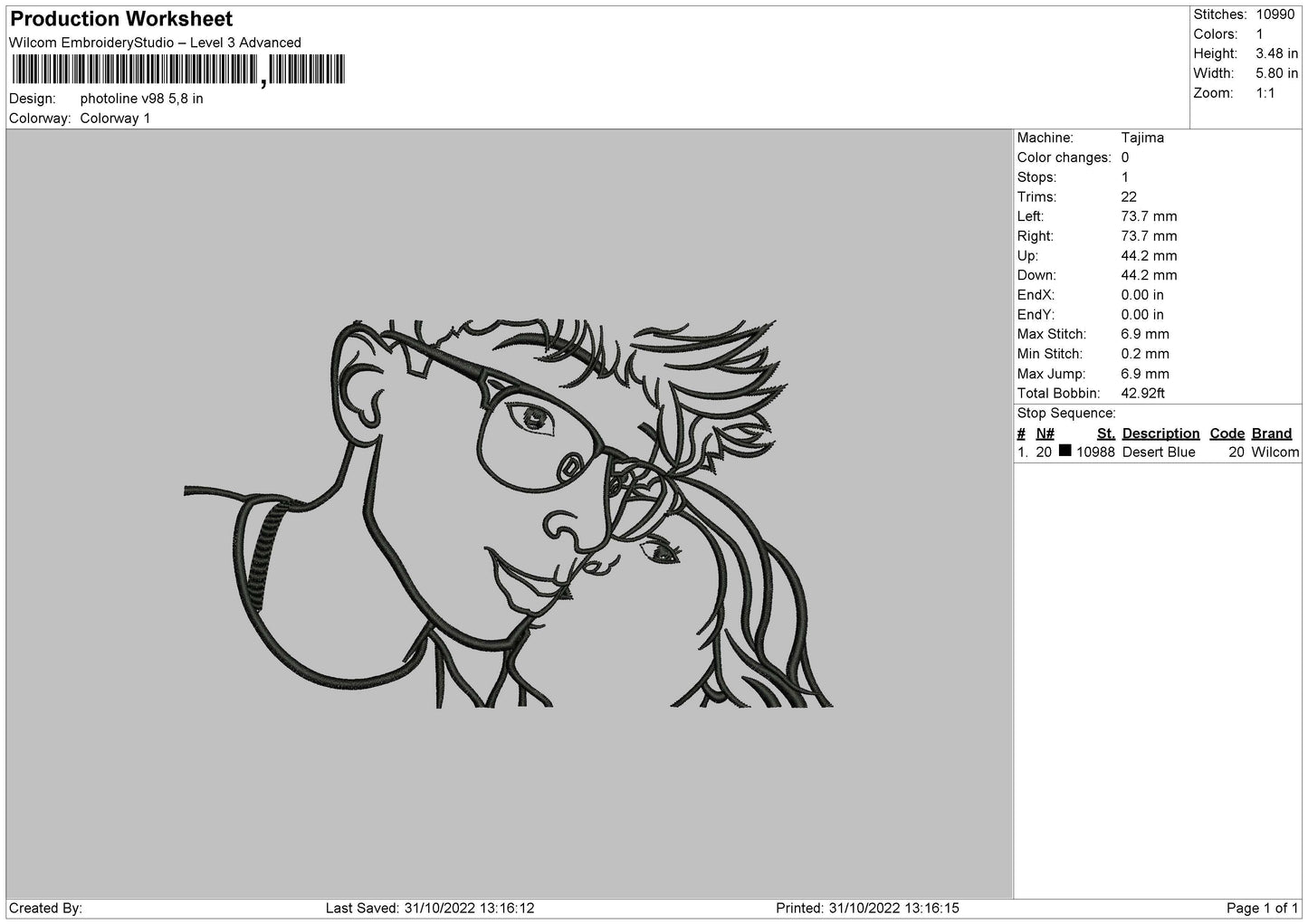Click the EndY value 0.00 in
Screen dimensions: 1308x924
pos(1142,315)
